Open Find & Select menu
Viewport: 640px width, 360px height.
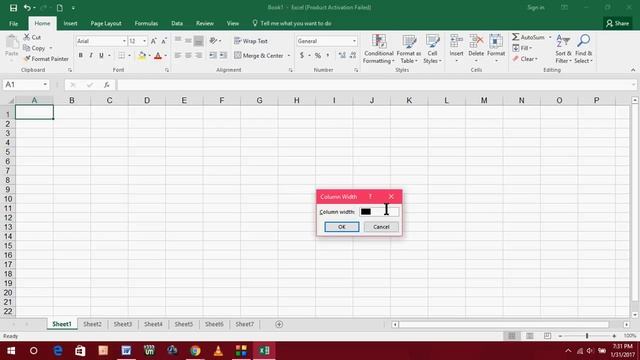point(583,49)
